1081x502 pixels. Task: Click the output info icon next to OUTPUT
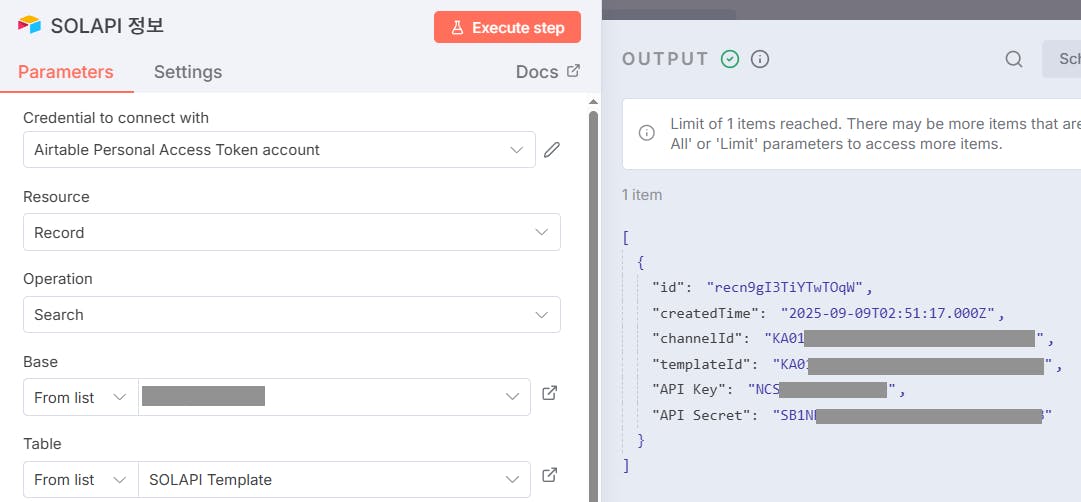760,59
